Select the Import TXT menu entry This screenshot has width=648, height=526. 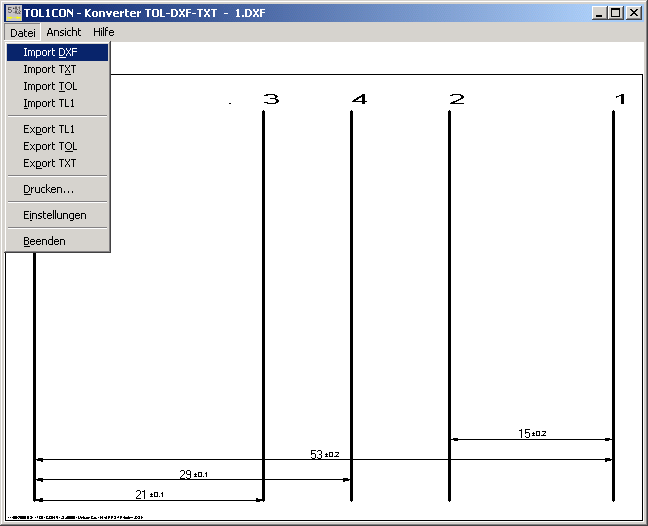50,69
